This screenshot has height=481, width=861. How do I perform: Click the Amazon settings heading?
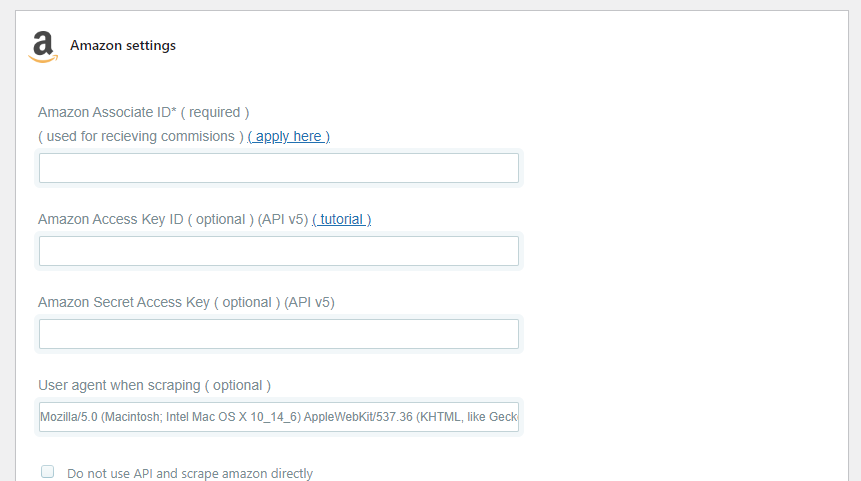pos(123,46)
